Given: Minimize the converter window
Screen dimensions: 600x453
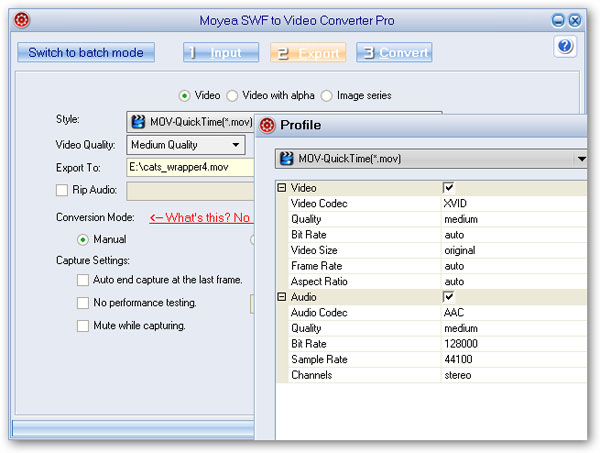Looking at the screenshot, I should [x=558, y=20].
